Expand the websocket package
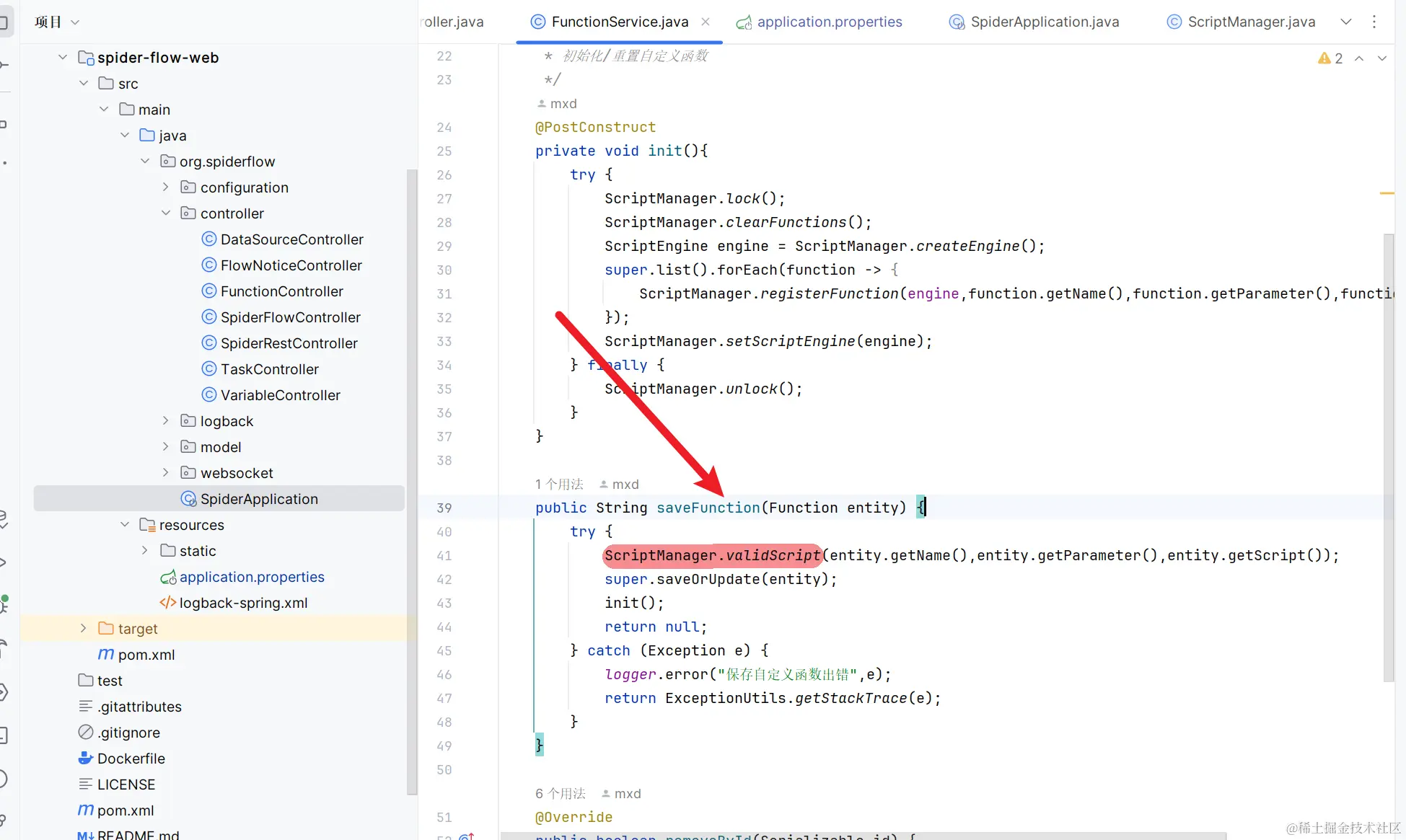1406x840 pixels. 166,473
